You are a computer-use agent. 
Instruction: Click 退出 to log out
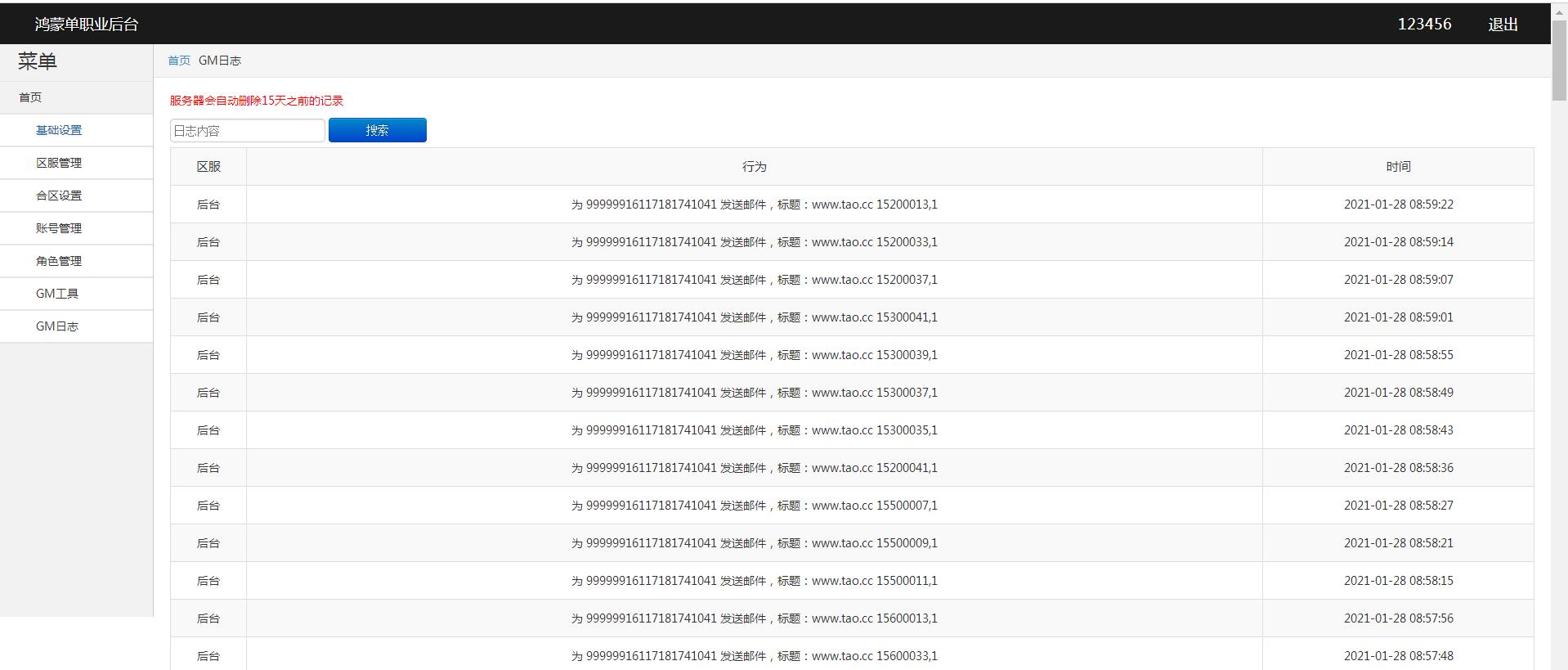1503,25
